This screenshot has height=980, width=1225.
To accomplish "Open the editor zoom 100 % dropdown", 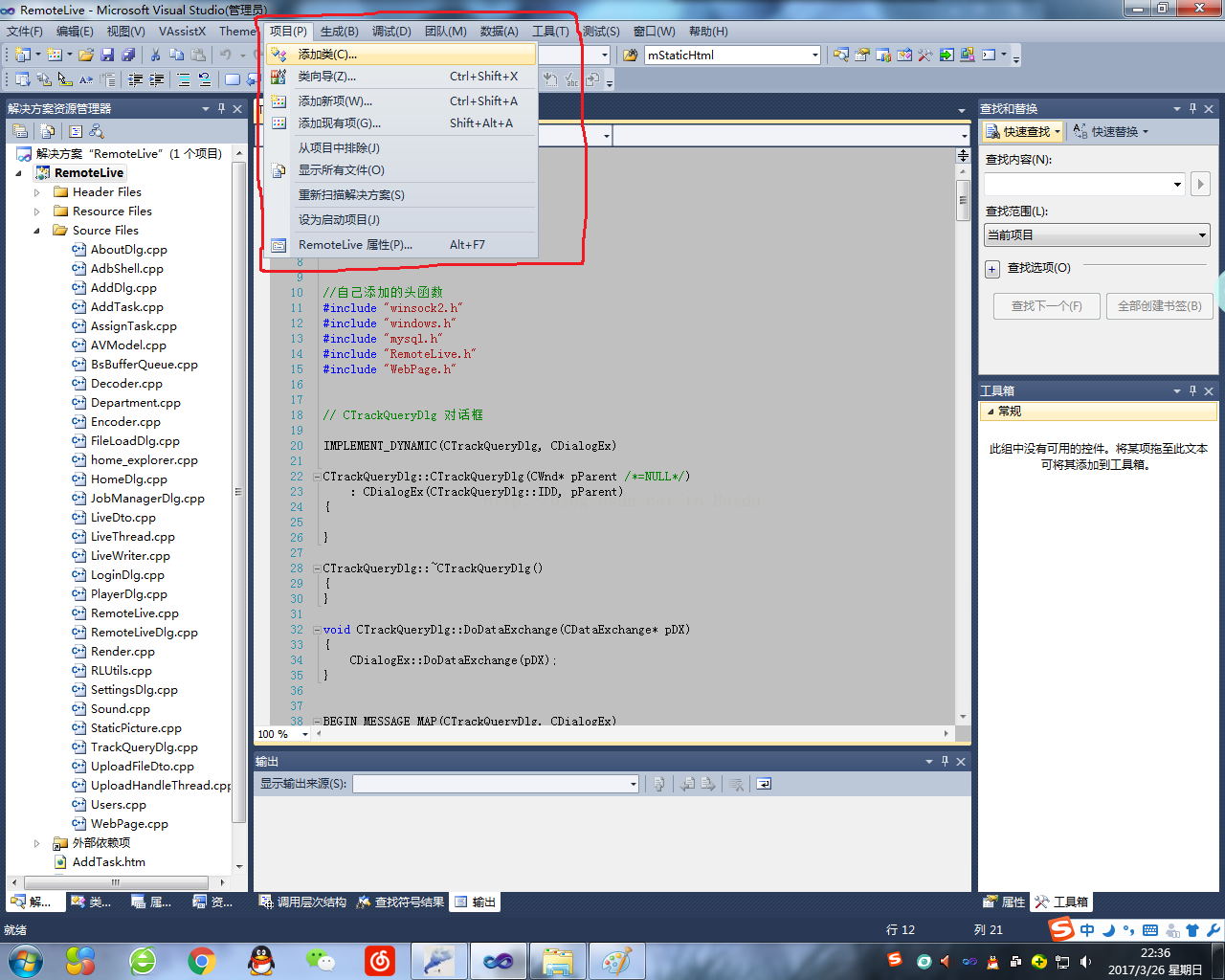I will 305,734.
